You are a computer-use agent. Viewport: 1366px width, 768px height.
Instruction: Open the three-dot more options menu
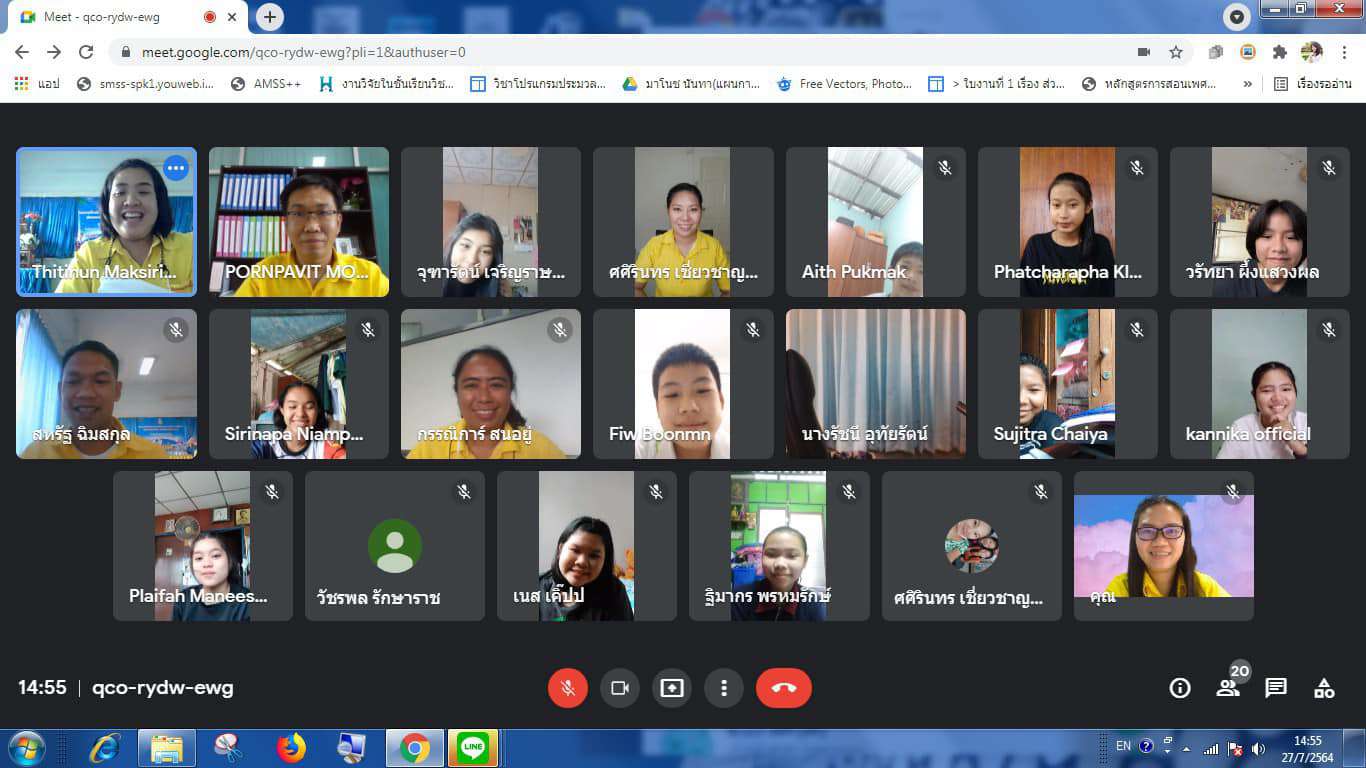[723, 688]
